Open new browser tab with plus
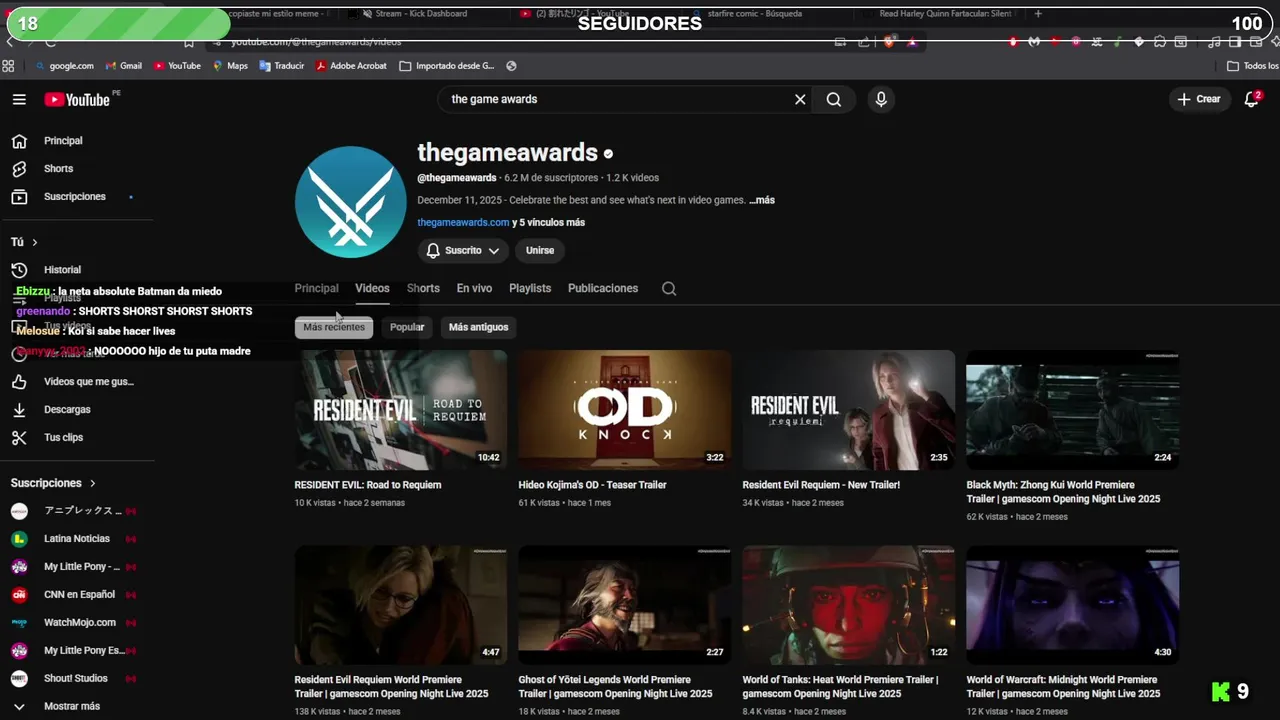This screenshot has width=1280, height=720. [x=1038, y=14]
